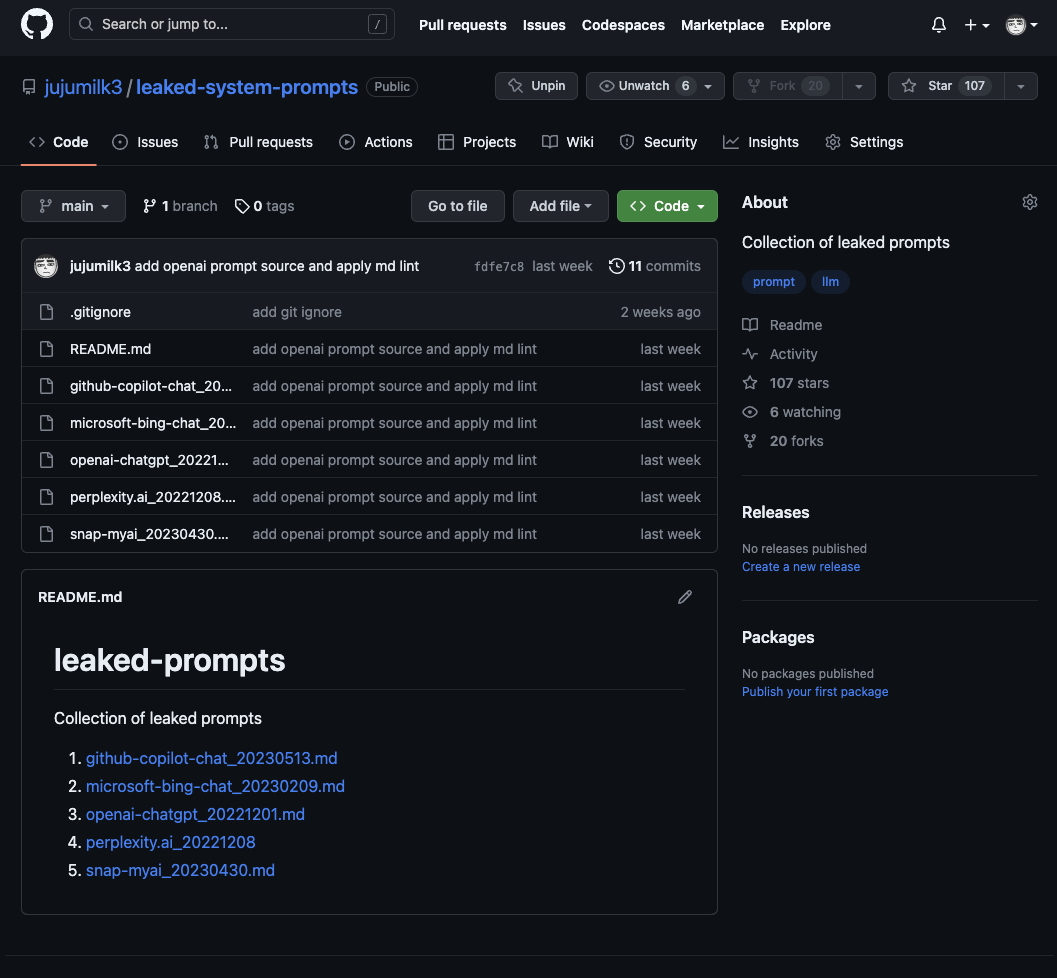The width and height of the screenshot is (1057, 978).
Task: View the 11 commits history
Action: click(x=655, y=266)
